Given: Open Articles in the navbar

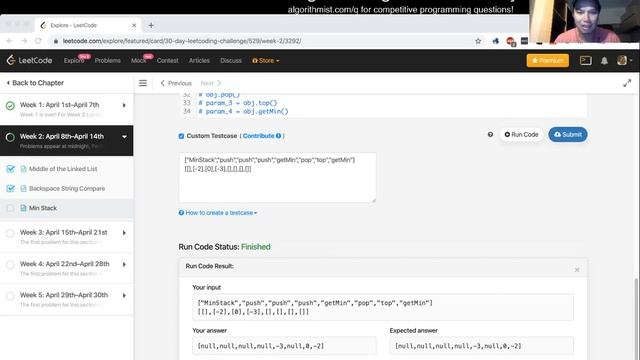Looking at the screenshot, I should coord(199,60).
